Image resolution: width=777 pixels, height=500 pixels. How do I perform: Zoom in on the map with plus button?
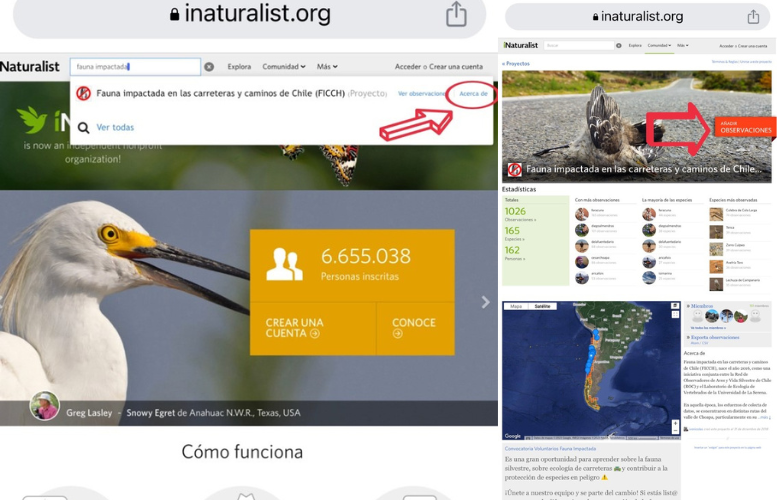click(675, 423)
